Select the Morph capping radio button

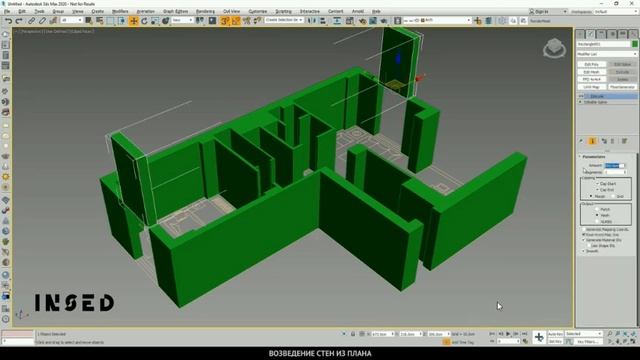pos(591,196)
